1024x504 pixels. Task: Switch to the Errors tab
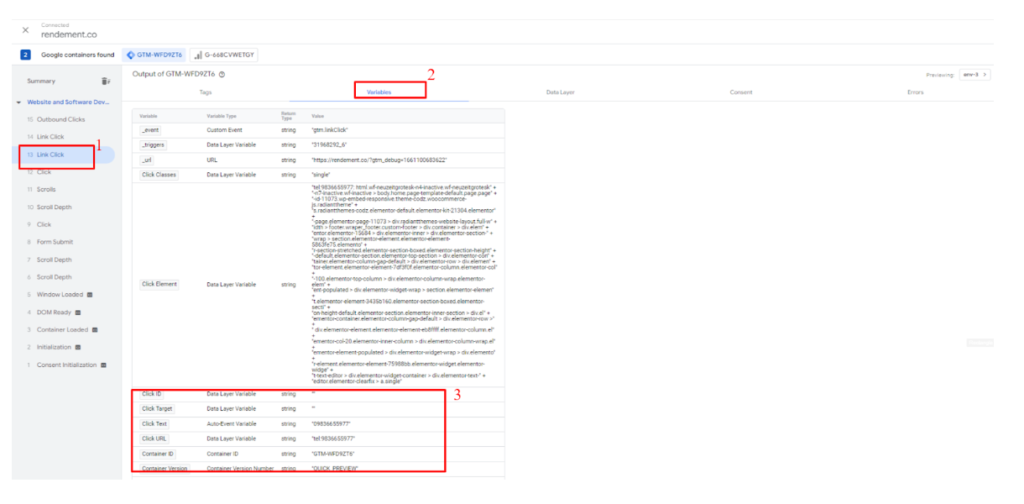[915, 93]
